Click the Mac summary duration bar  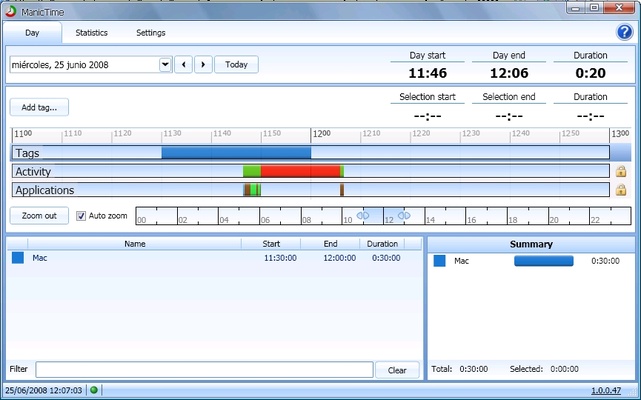coord(544,261)
